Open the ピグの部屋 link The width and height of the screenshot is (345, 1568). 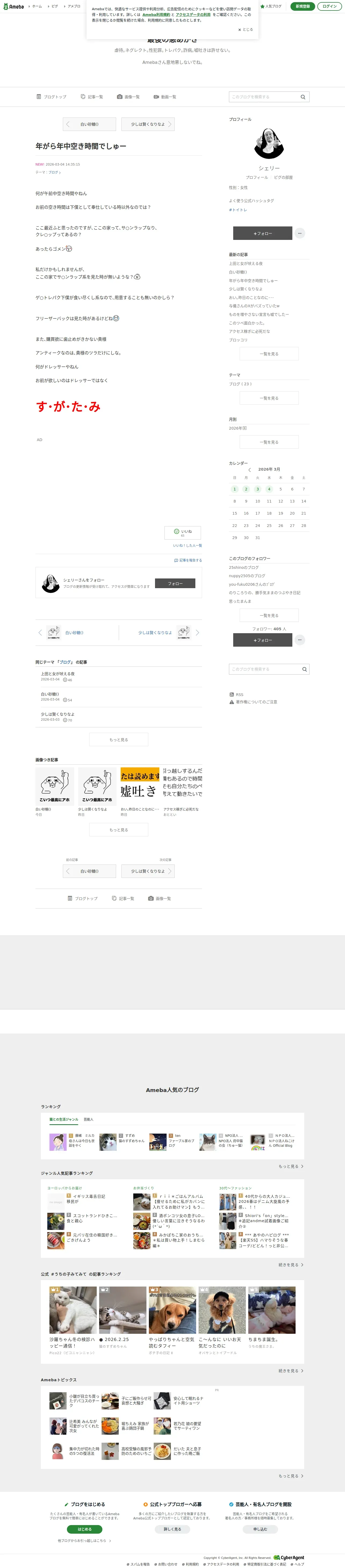coord(283,177)
